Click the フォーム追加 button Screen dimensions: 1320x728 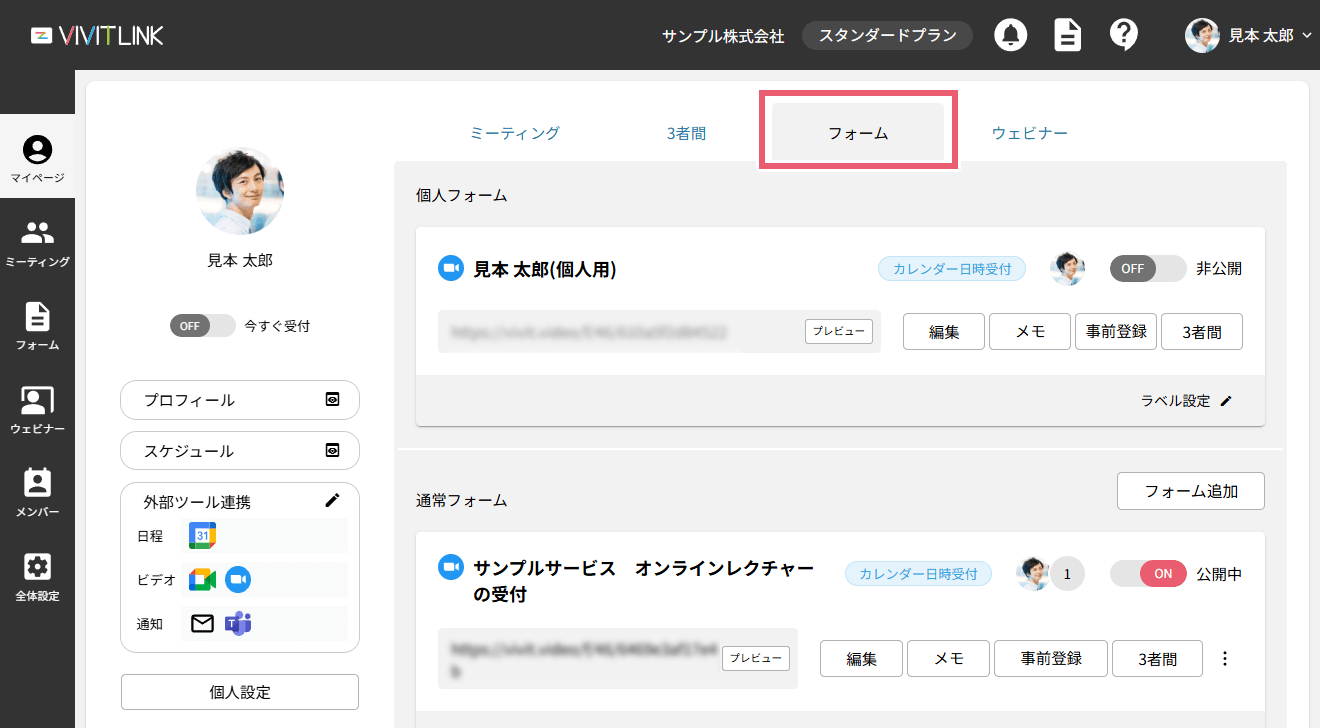[1190, 491]
